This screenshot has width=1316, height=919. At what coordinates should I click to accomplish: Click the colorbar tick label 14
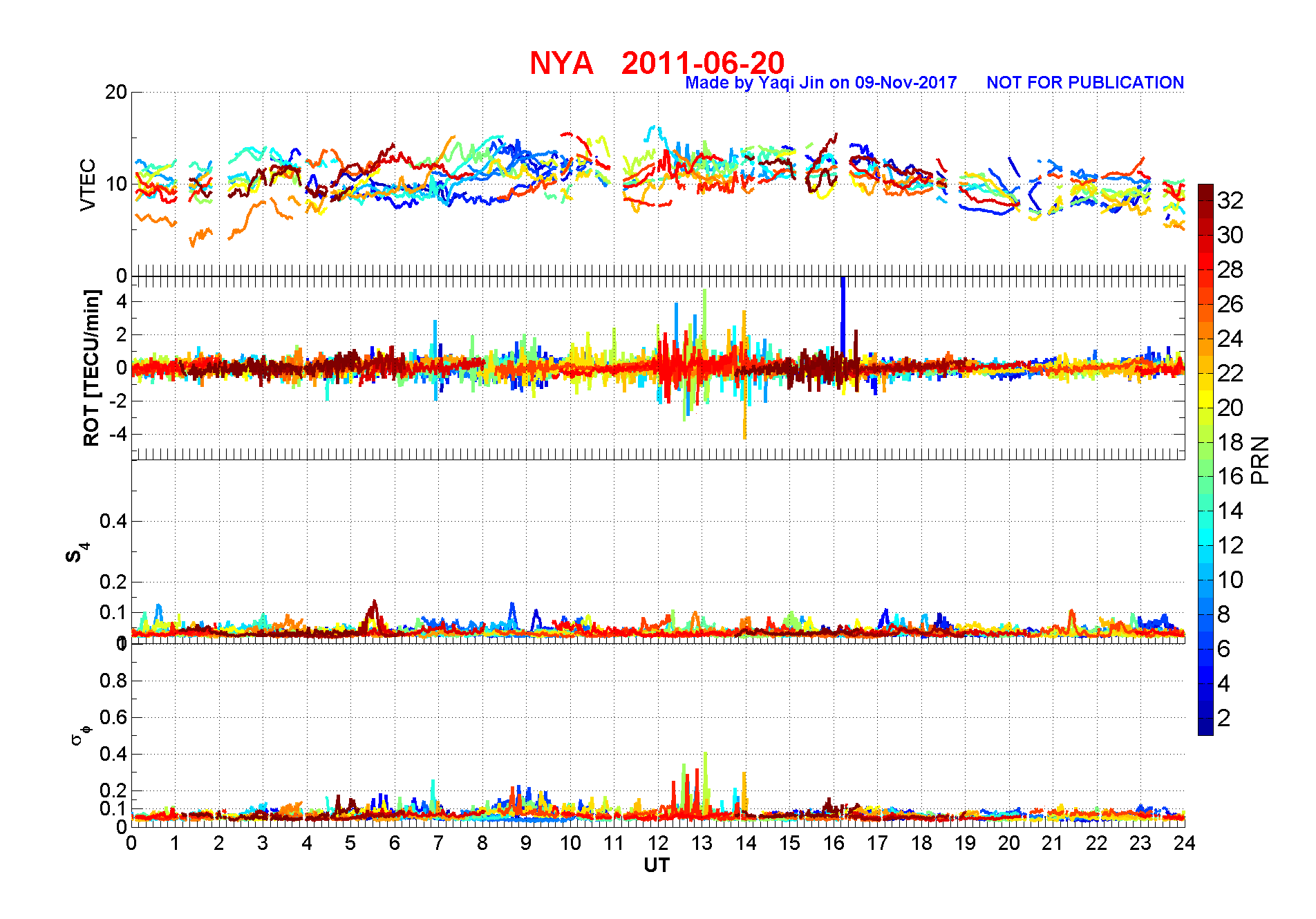(1230, 511)
